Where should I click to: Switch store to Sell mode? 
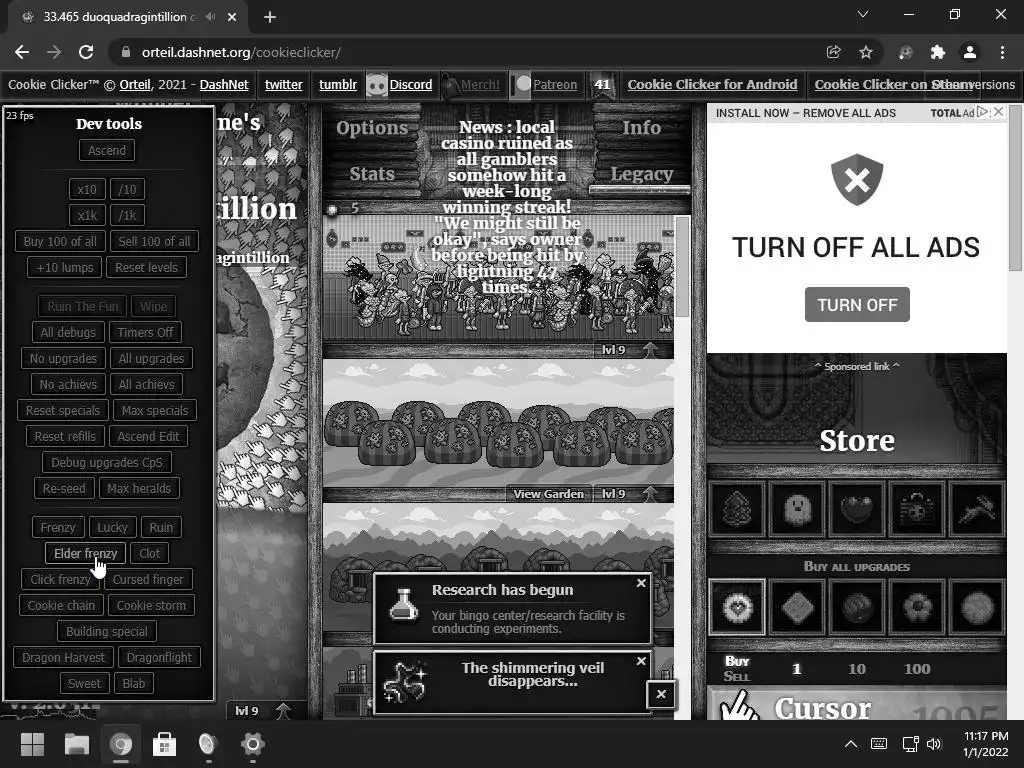point(737,677)
